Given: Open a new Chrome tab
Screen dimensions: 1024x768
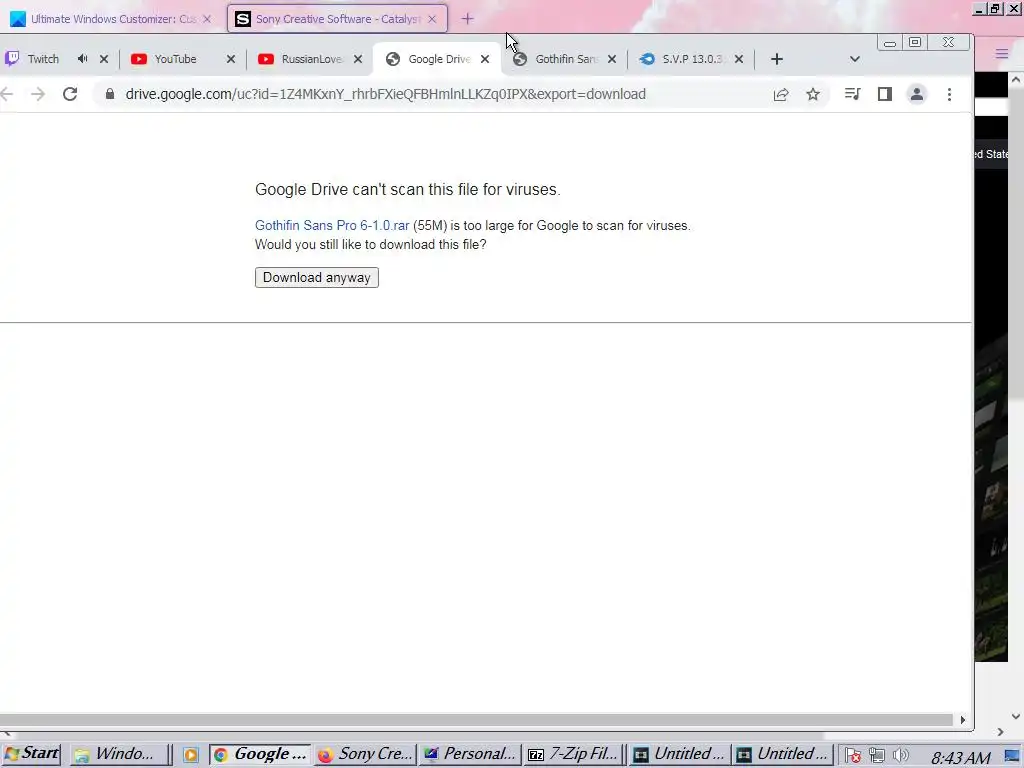Looking at the screenshot, I should point(776,59).
